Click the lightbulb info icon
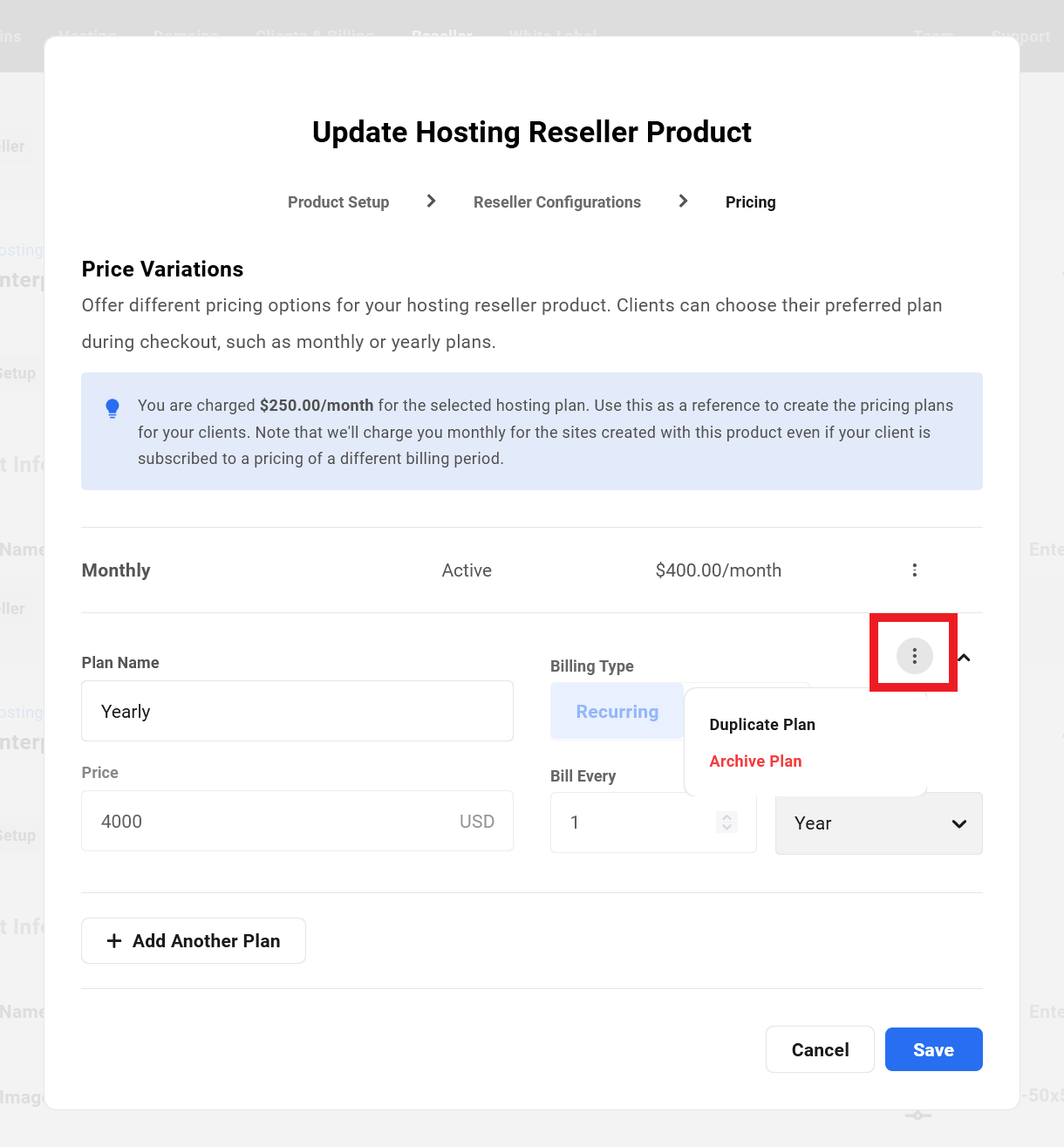The width and height of the screenshot is (1064, 1147). point(113,408)
